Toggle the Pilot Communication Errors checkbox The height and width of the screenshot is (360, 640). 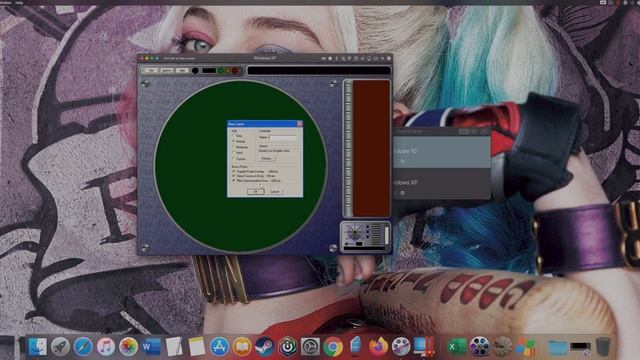tap(234, 180)
